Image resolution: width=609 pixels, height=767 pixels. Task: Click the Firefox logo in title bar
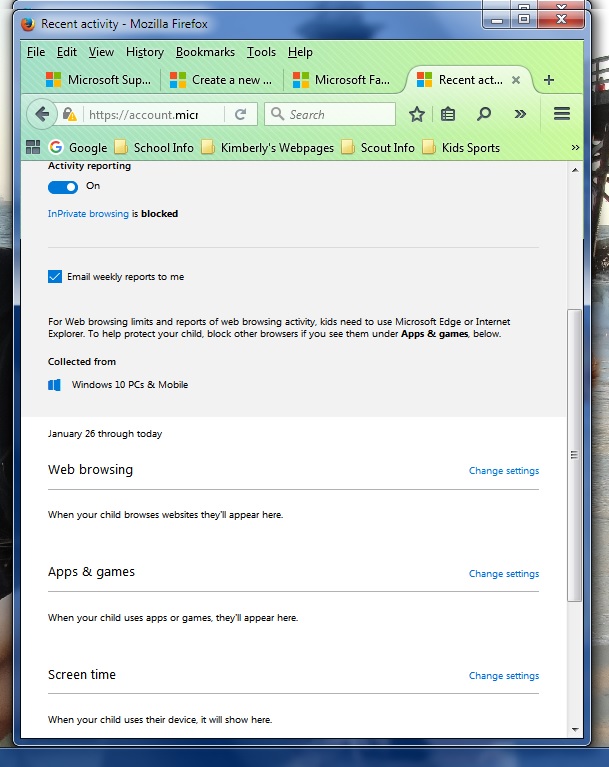[x=28, y=23]
